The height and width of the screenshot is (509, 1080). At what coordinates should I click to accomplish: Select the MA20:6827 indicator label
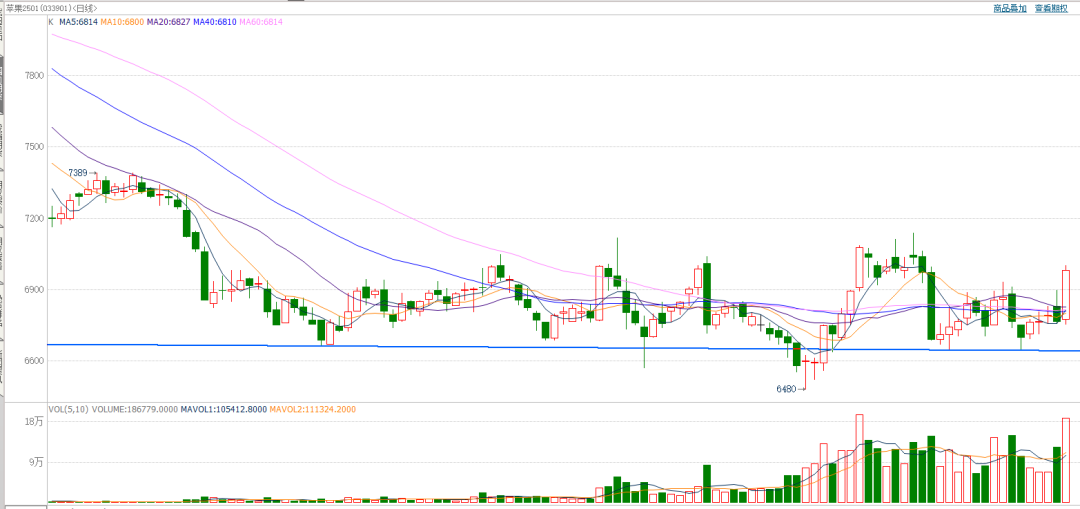coord(169,22)
